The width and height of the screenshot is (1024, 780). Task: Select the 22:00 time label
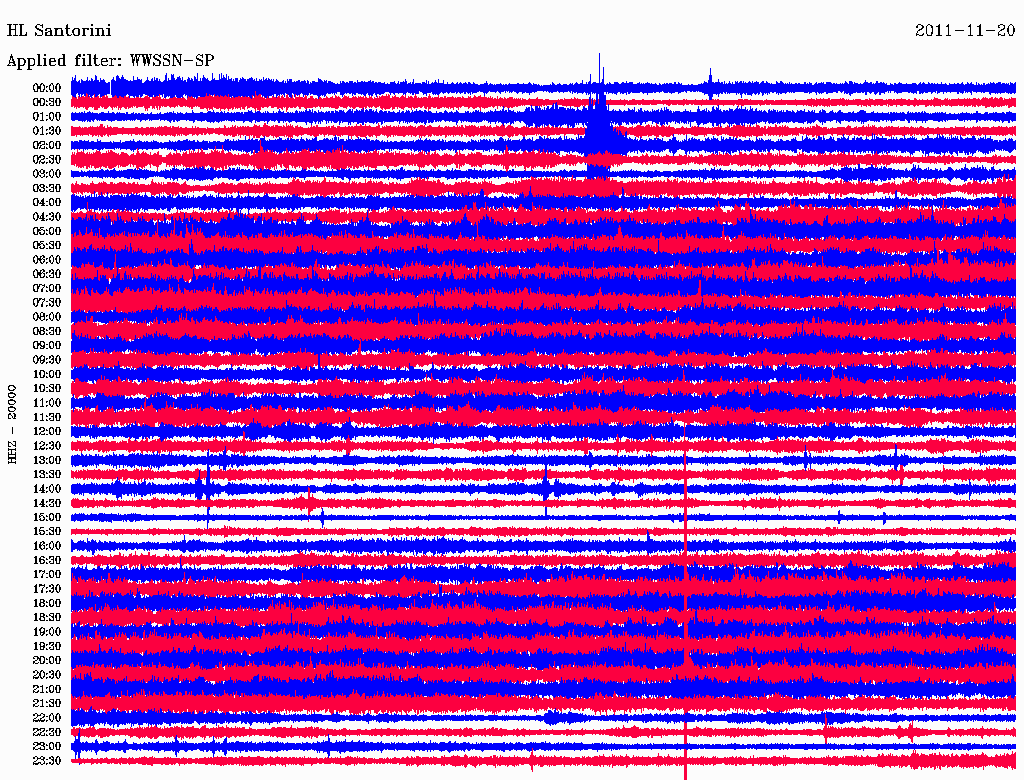click(47, 717)
